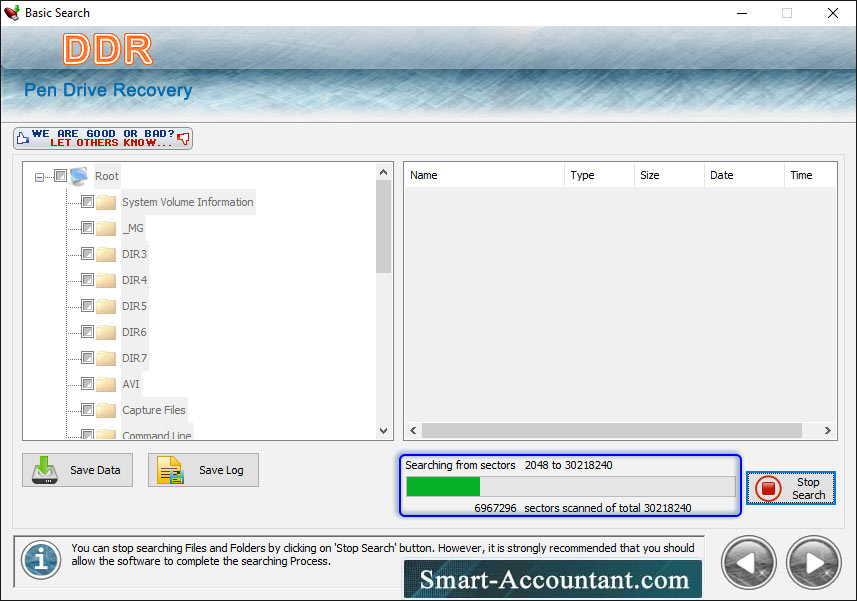Select the DIR5 tree item

point(134,306)
